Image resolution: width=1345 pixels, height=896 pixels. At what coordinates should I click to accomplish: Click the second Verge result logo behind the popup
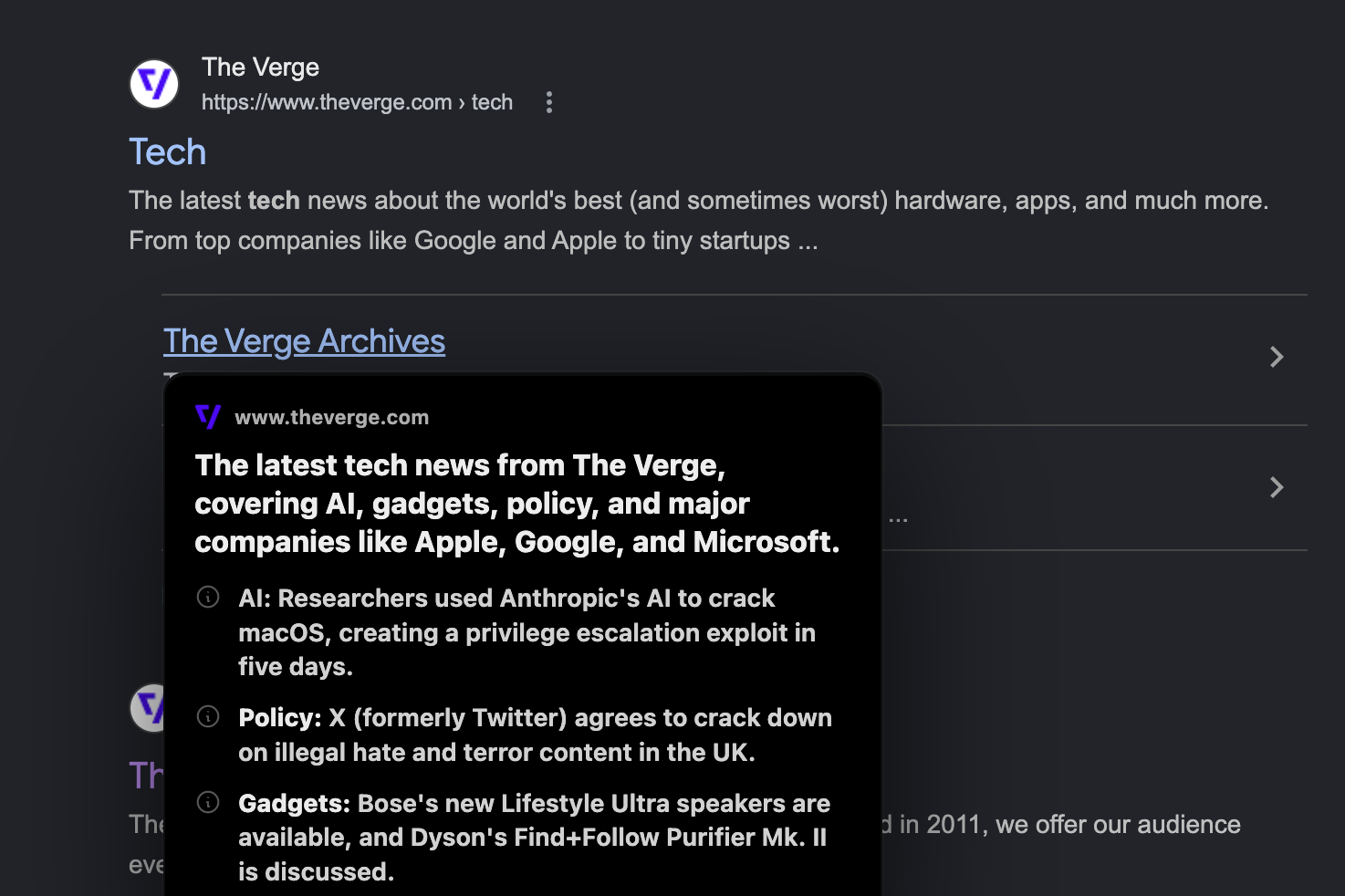click(148, 707)
